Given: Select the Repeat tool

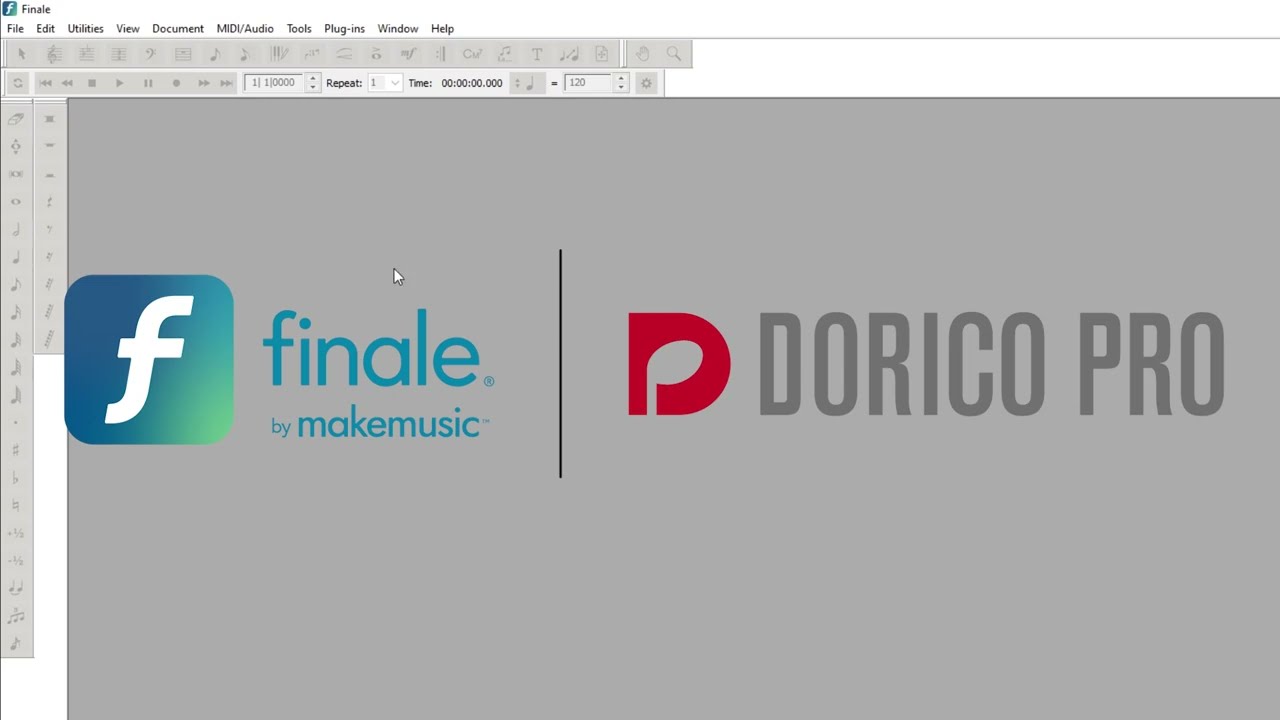Looking at the screenshot, I should (x=440, y=54).
